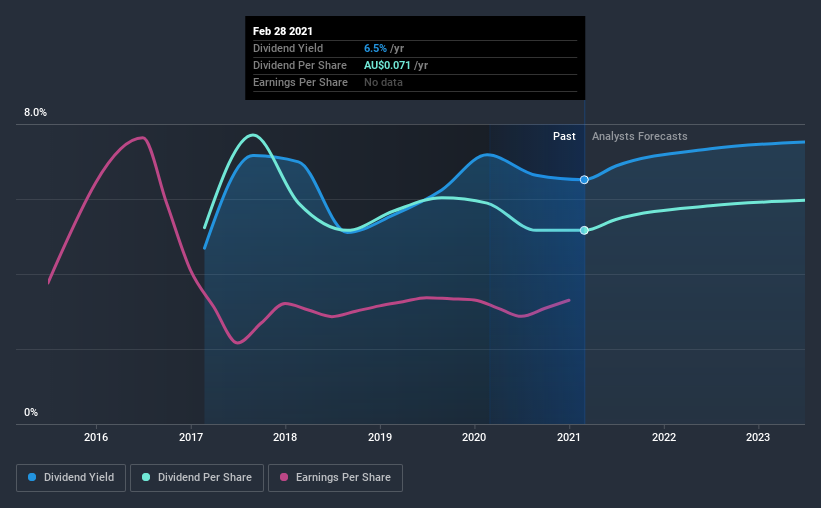821x508 pixels.
Task: Toggle the Dividend Per Share legend button
Action: click(197, 478)
